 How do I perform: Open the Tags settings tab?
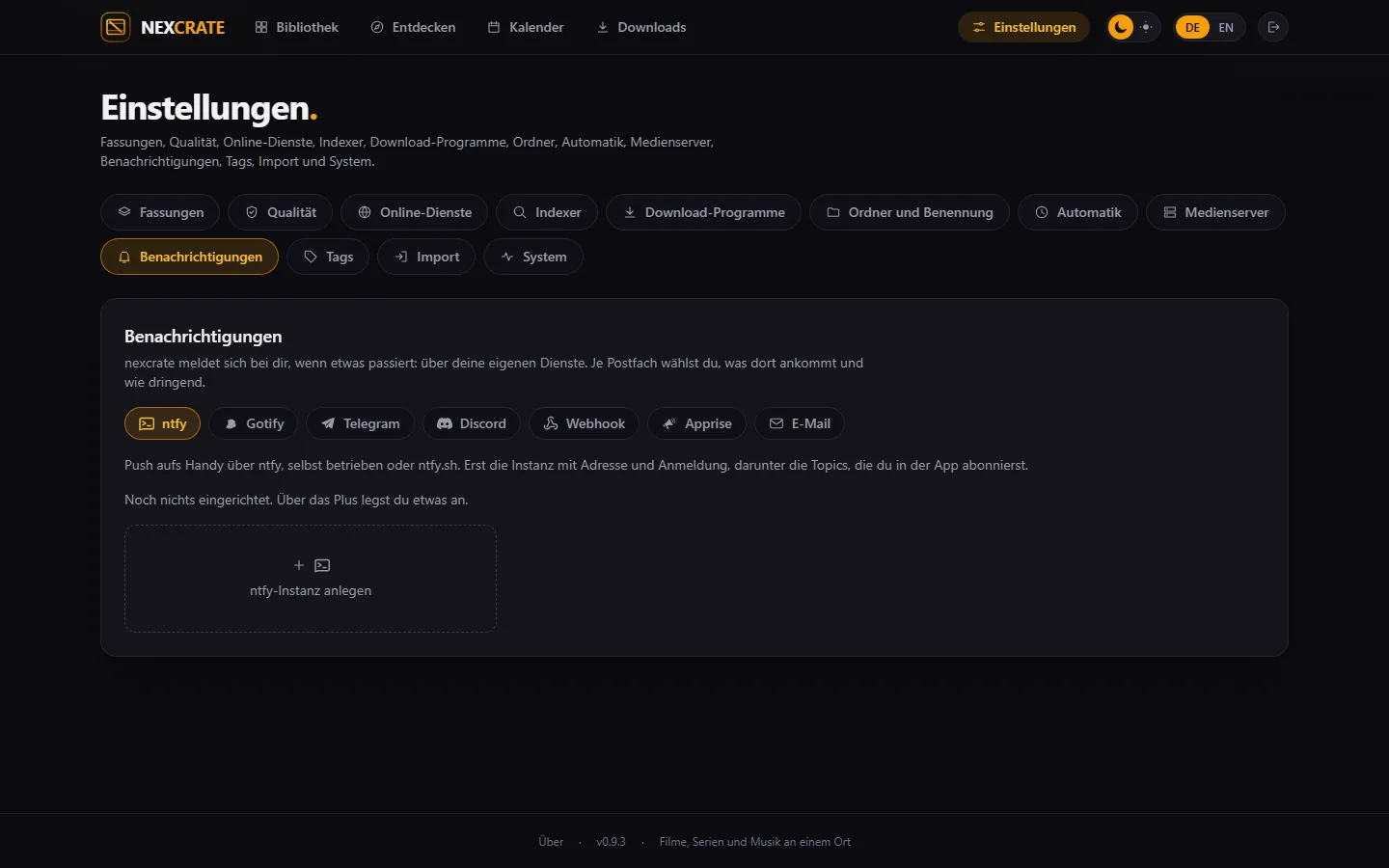click(328, 257)
